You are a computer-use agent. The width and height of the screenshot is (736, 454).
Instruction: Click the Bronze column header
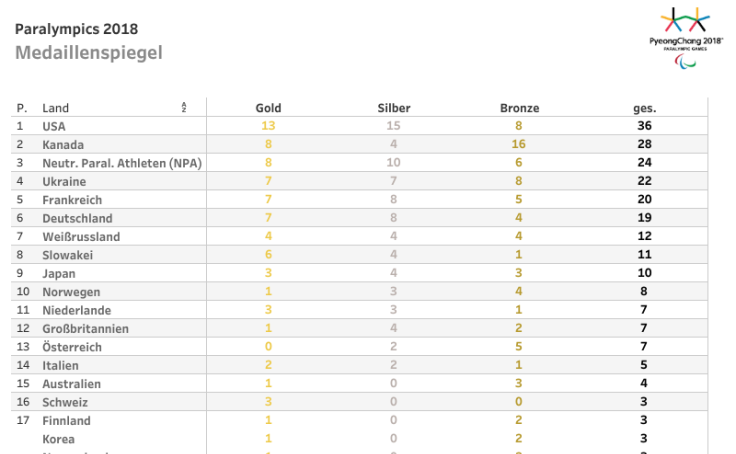pyautogui.click(x=519, y=108)
